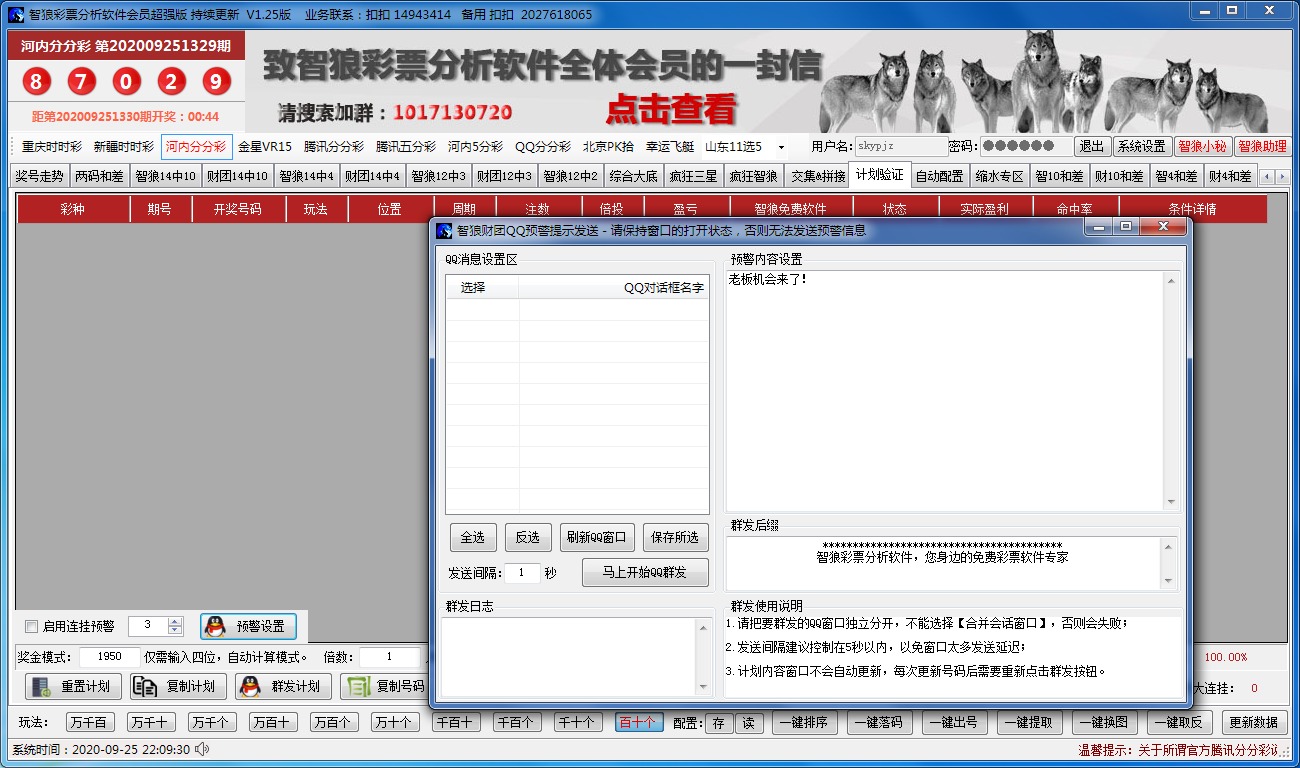
Task: Increase the 连挂预警 count with up arrow
Action: [175, 621]
